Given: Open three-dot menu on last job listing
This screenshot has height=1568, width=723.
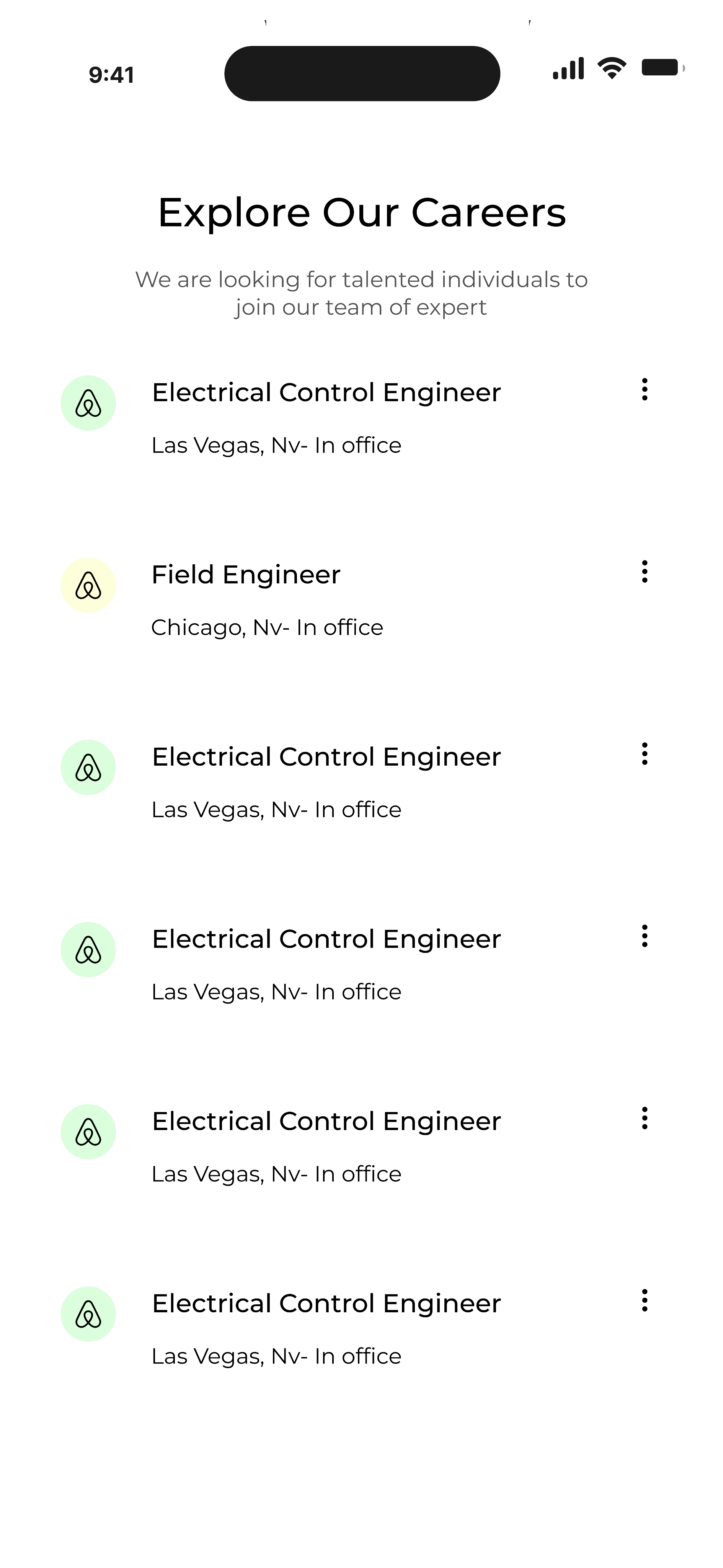Looking at the screenshot, I should 645,1300.
